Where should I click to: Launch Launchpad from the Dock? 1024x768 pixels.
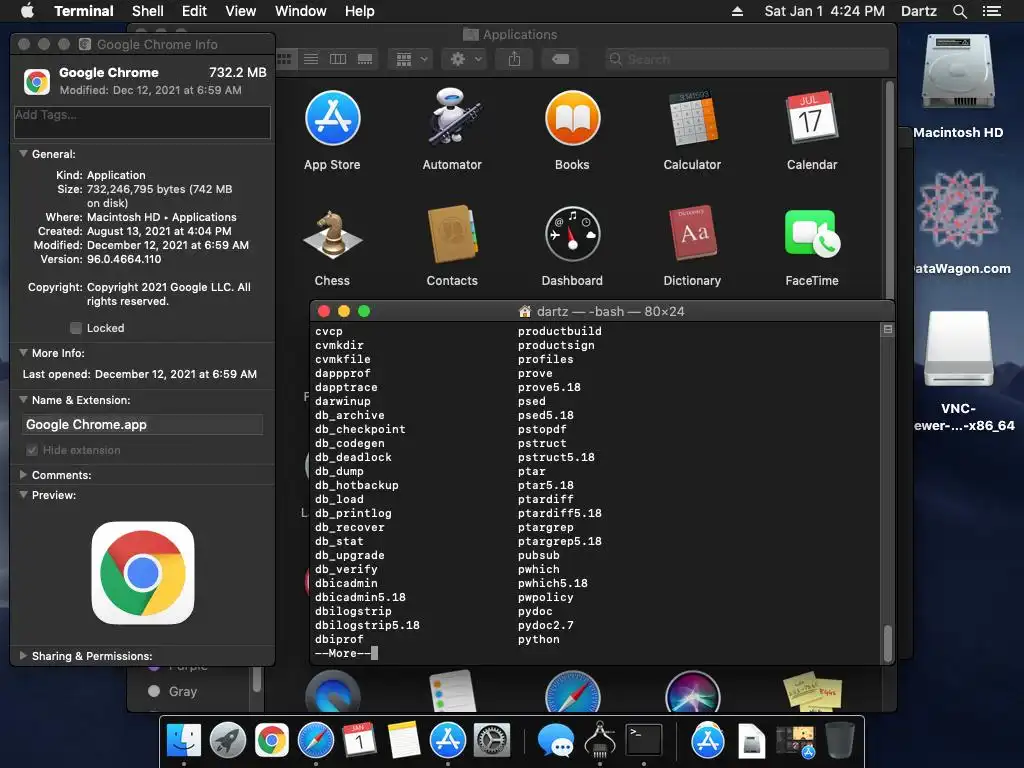[227, 741]
